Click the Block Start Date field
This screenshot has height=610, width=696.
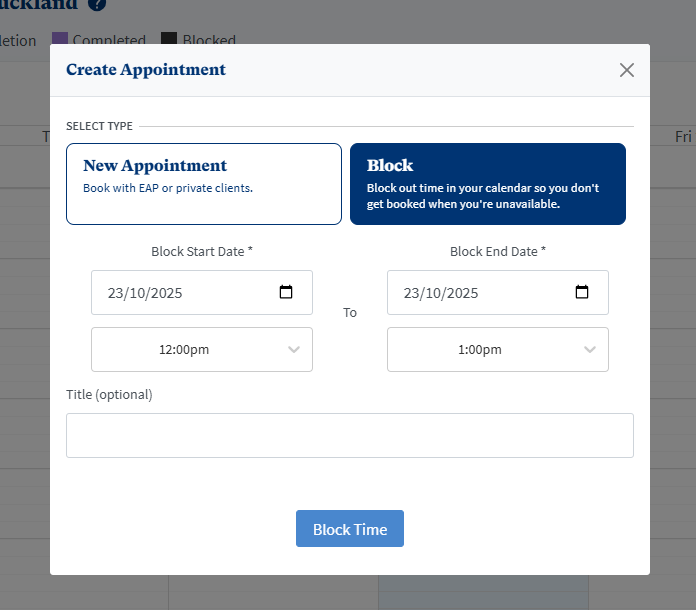click(x=185, y=293)
